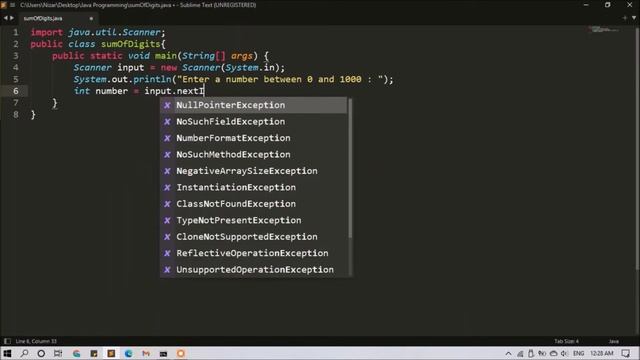Go to next tab with right arrow

pos(12,18)
